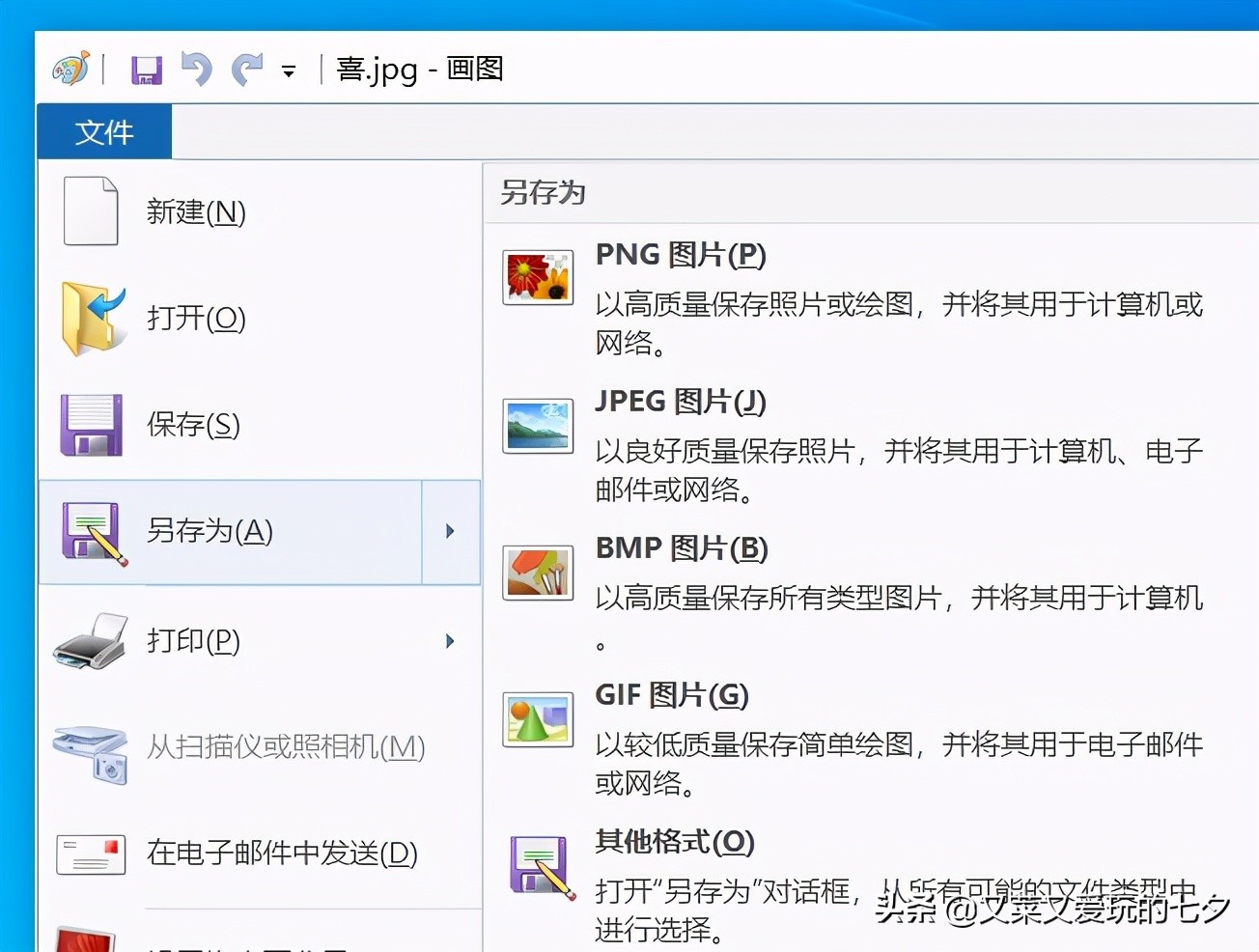The width and height of the screenshot is (1259, 952).
Task: Open the 文件 menu tab
Action: pos(103,131)
